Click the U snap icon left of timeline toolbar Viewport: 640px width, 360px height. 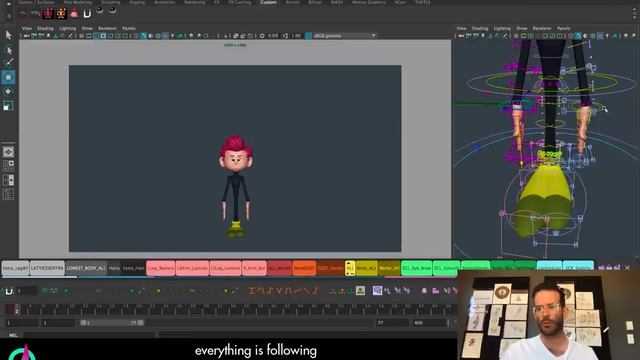point(9,291)
